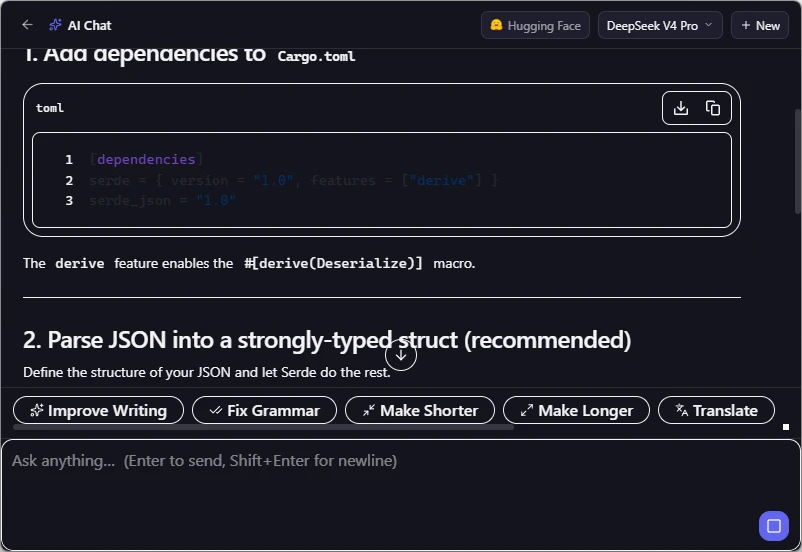Apply the Fix Grammar quick action
The image size is (802, 552).
click(264, 410)
